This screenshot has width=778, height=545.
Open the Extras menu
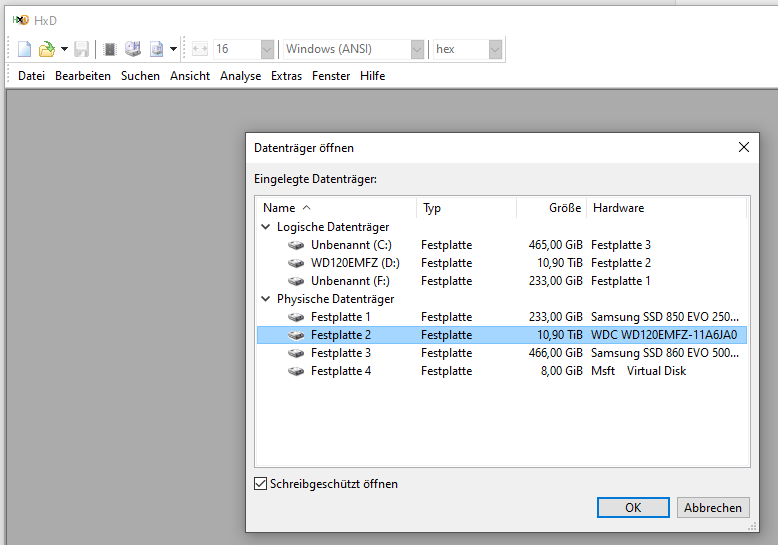286,76
